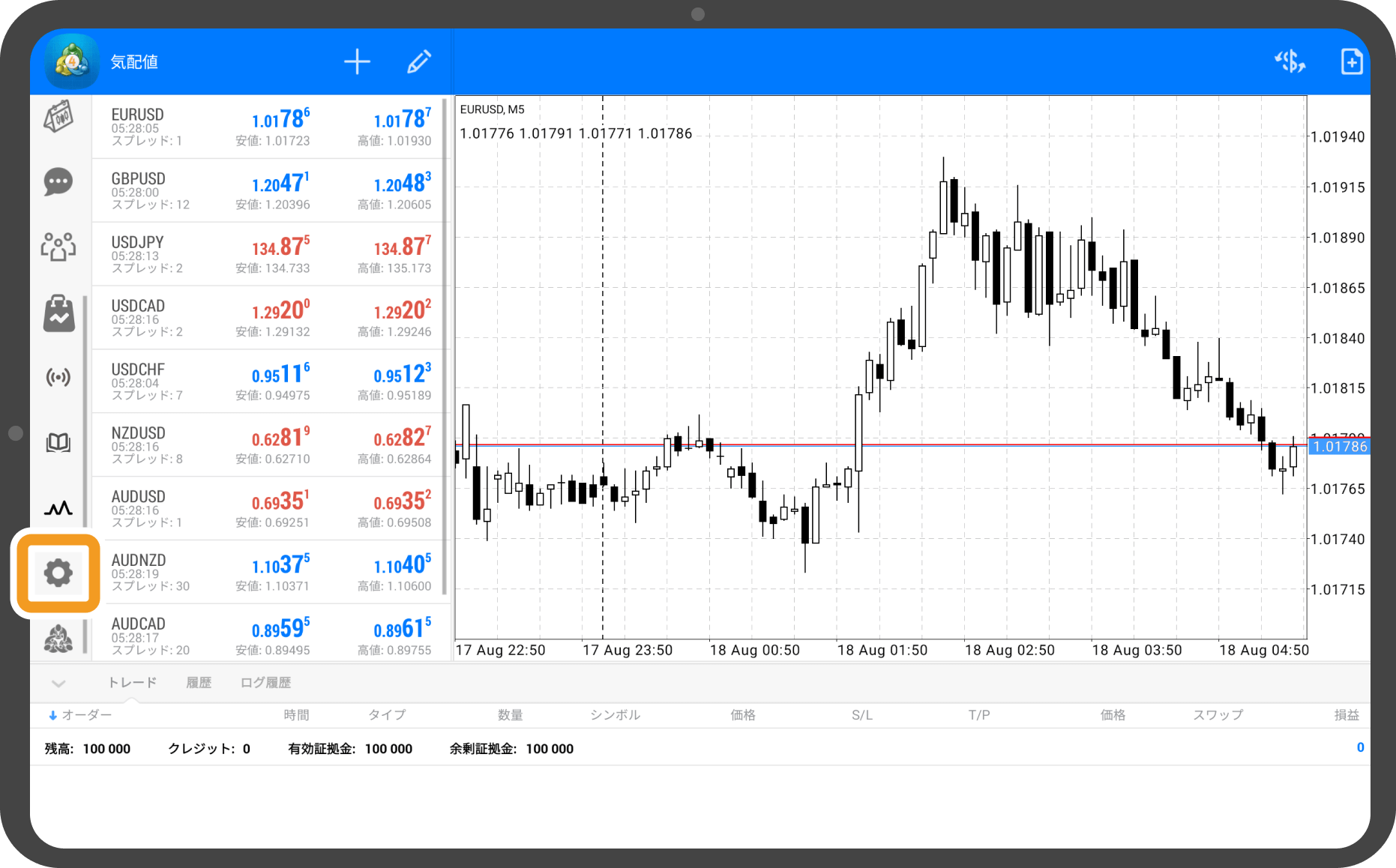This screenshot has height=868, width=1396.
Task: Select the USDJPY quote row
Action: pos(270,254)
